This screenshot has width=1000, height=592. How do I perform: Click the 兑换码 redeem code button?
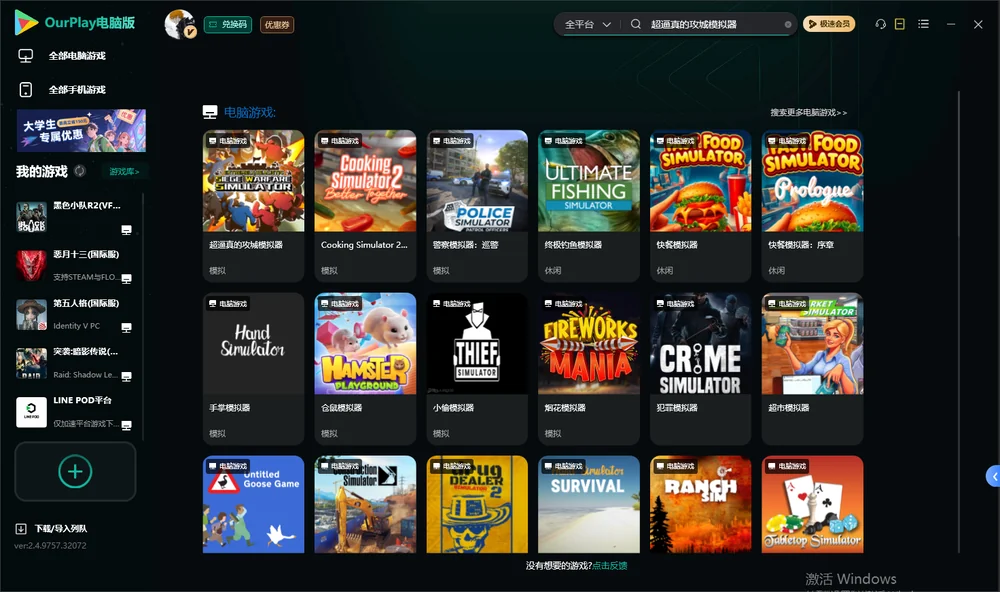coord(228,25)
